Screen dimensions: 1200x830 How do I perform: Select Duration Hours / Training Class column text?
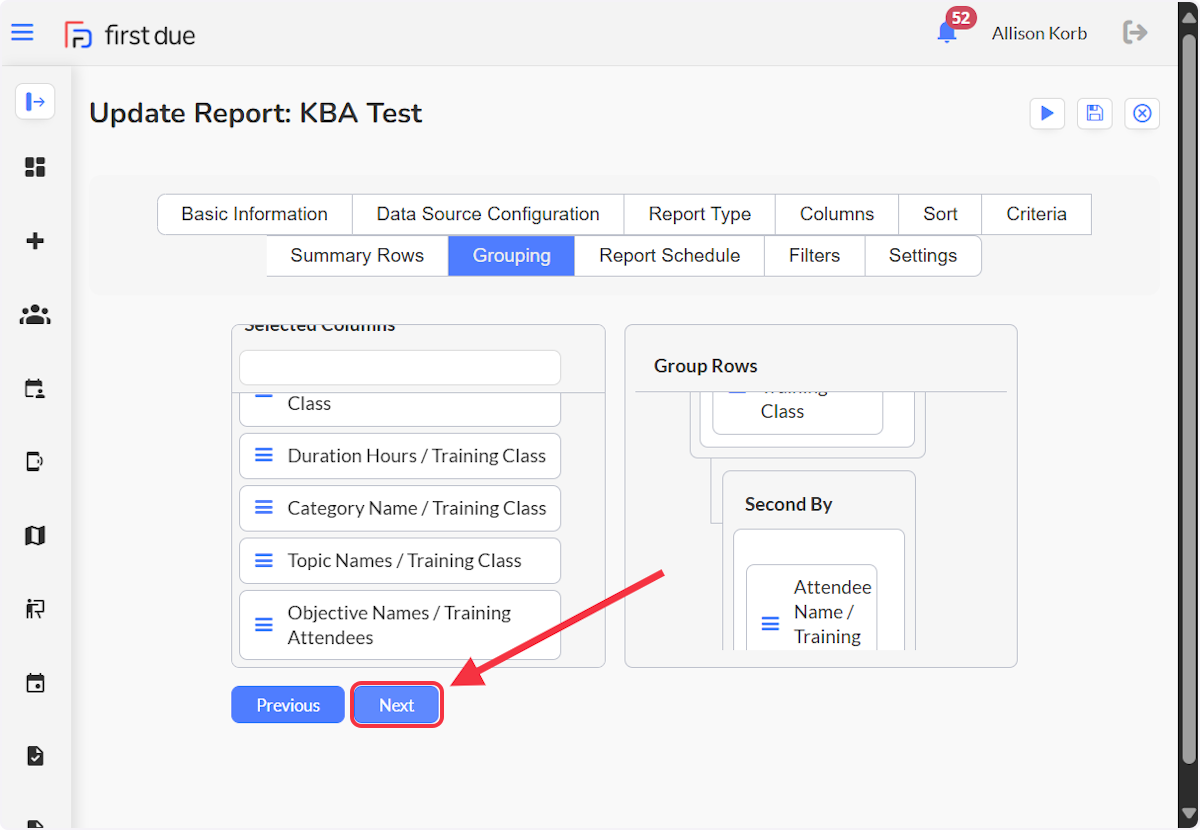(x=417, y=456)
